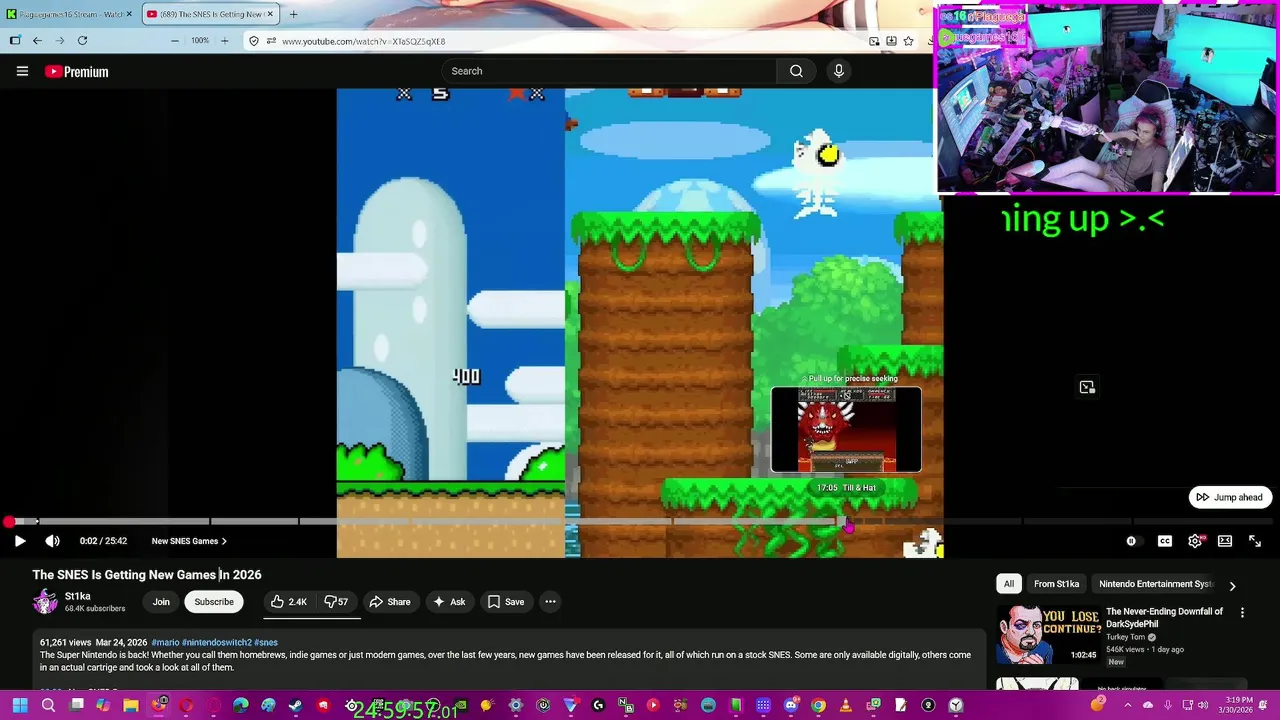Play the video with the play button

[19, 541]
